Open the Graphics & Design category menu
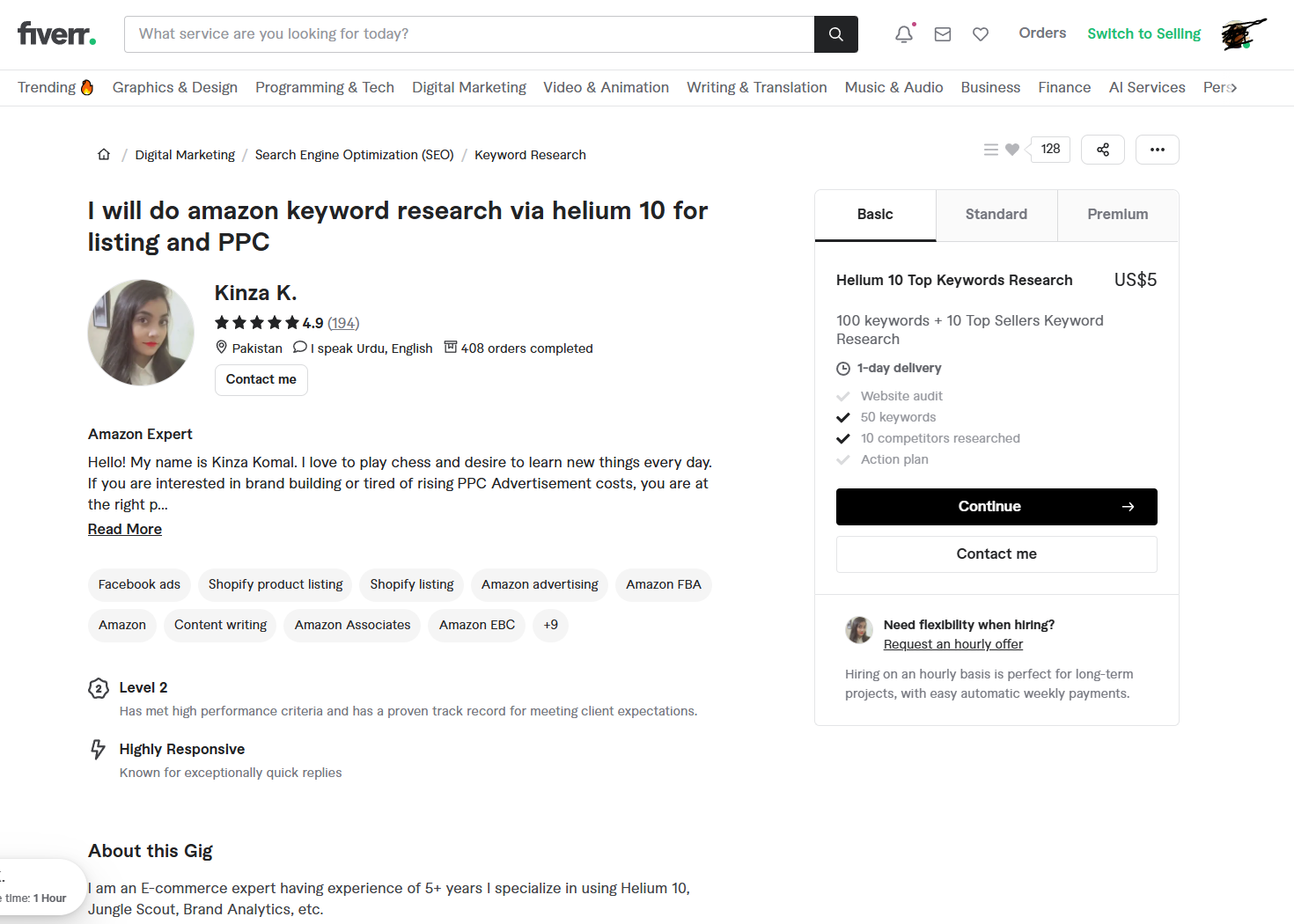1294x924 pixels. [175, 87]
